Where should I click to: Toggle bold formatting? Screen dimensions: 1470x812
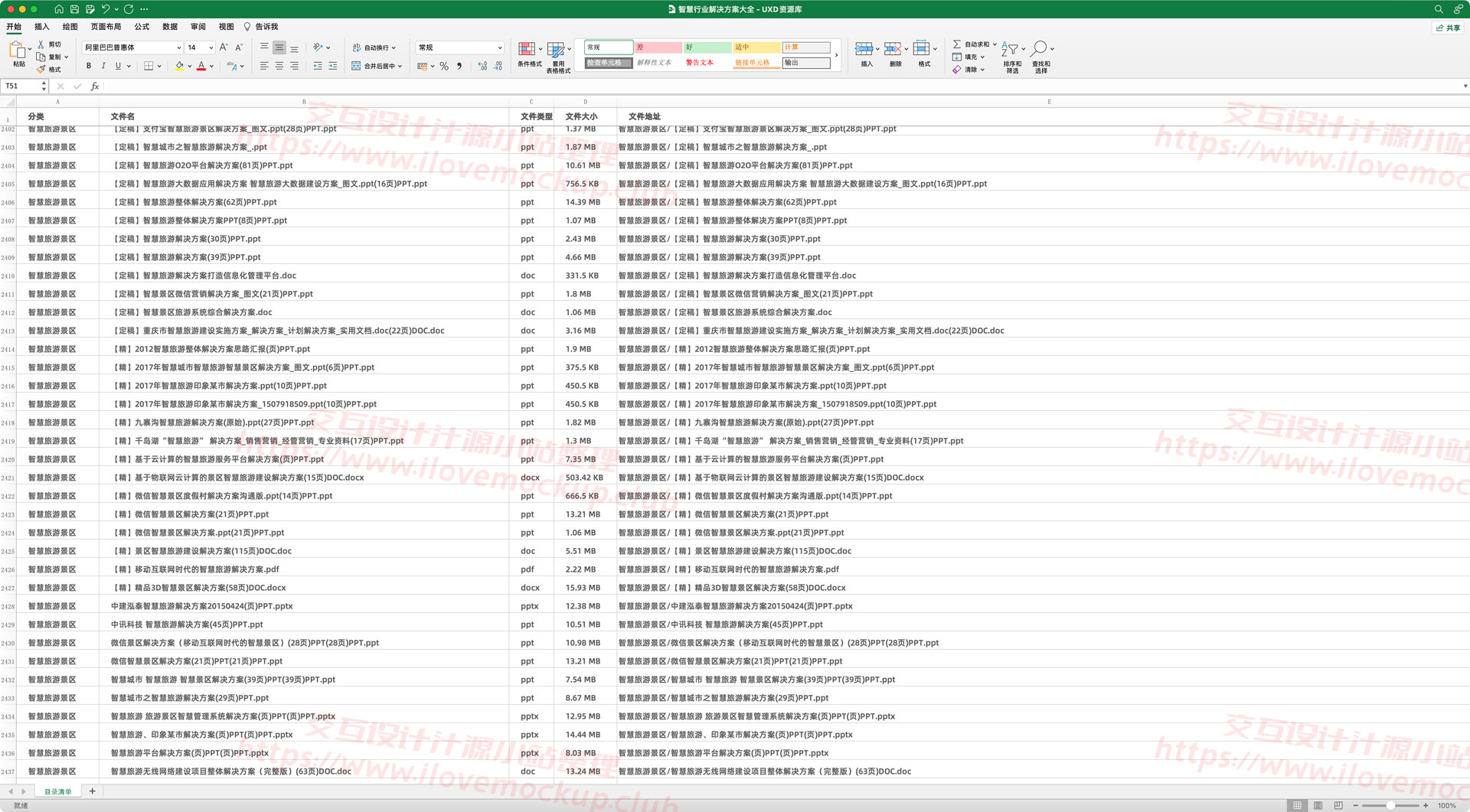point(89,66)
